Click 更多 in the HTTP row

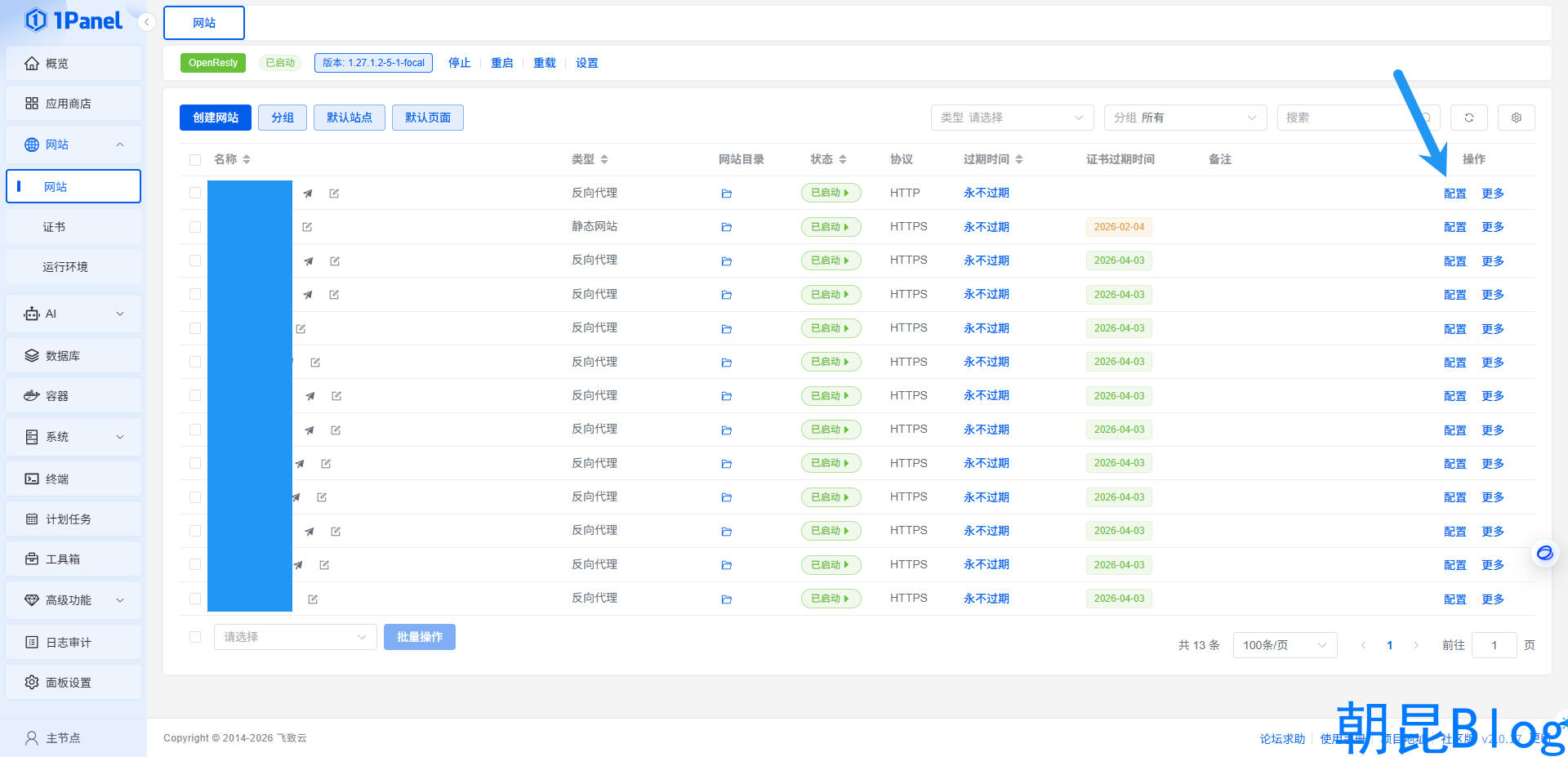(x=1493, y=194)
